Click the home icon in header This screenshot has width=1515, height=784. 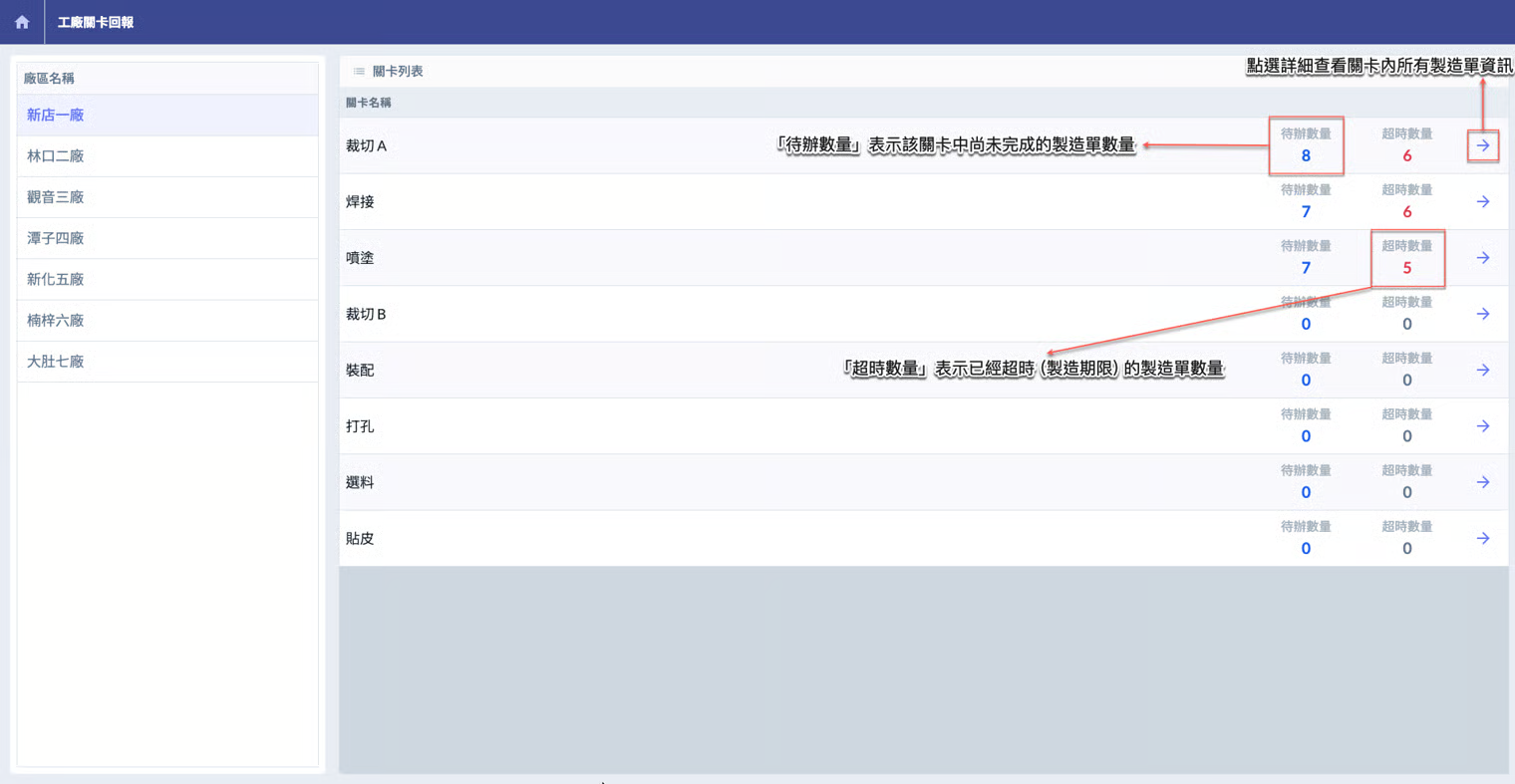pyautogui.click(x=22, y=22)
